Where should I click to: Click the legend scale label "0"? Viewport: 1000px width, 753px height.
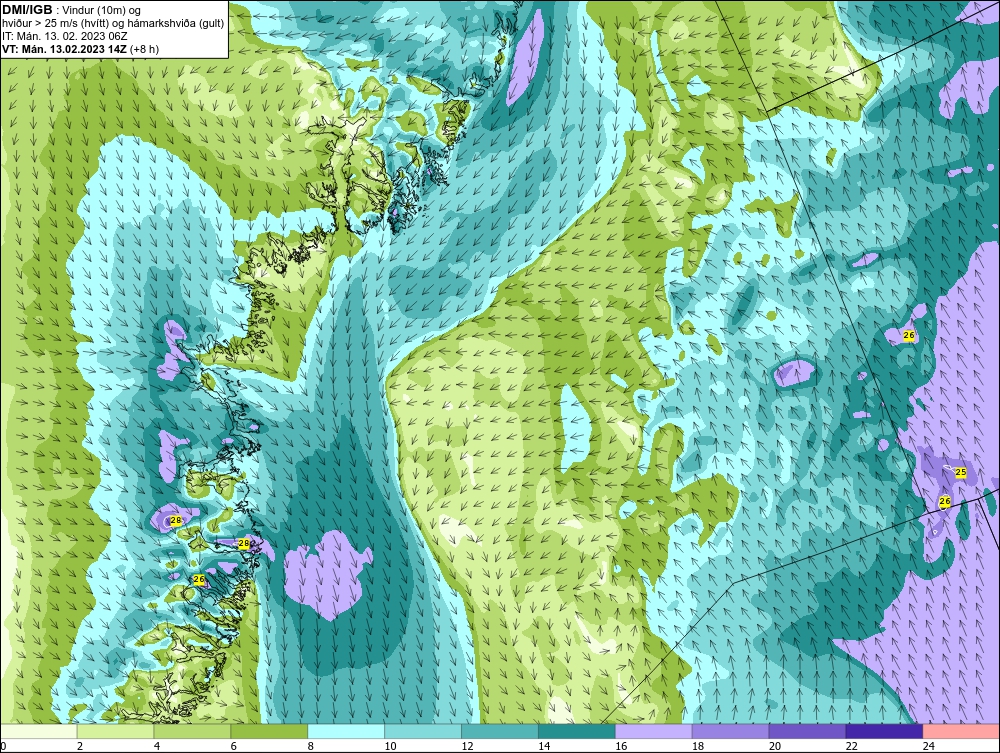point(3,746)
